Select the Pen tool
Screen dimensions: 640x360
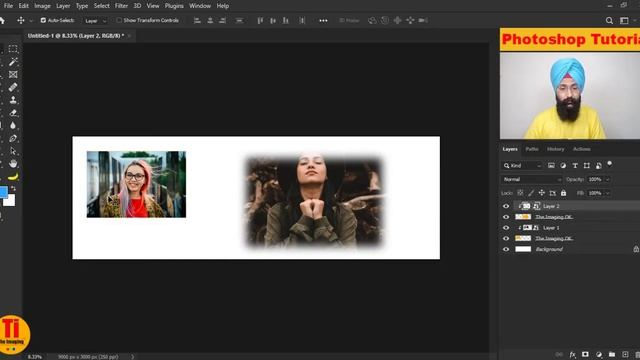(x=13, y=138)
